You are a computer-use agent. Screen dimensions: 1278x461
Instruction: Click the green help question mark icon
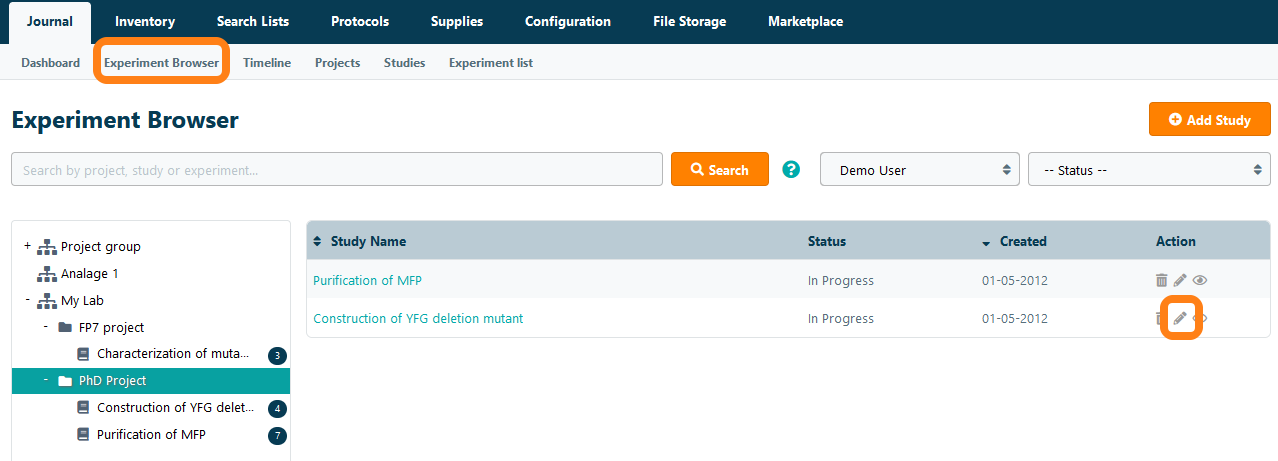pos(791,170)
